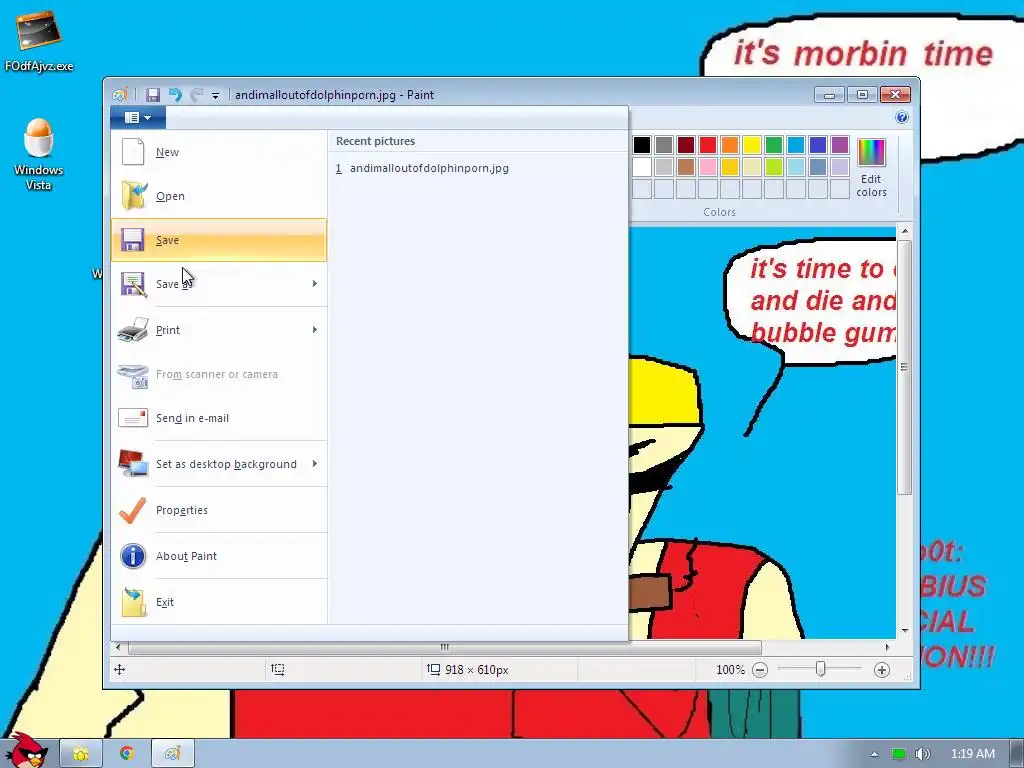
Task: Click the vertical scrollbar thumb in Paint
Action: (x=904, y=368)
